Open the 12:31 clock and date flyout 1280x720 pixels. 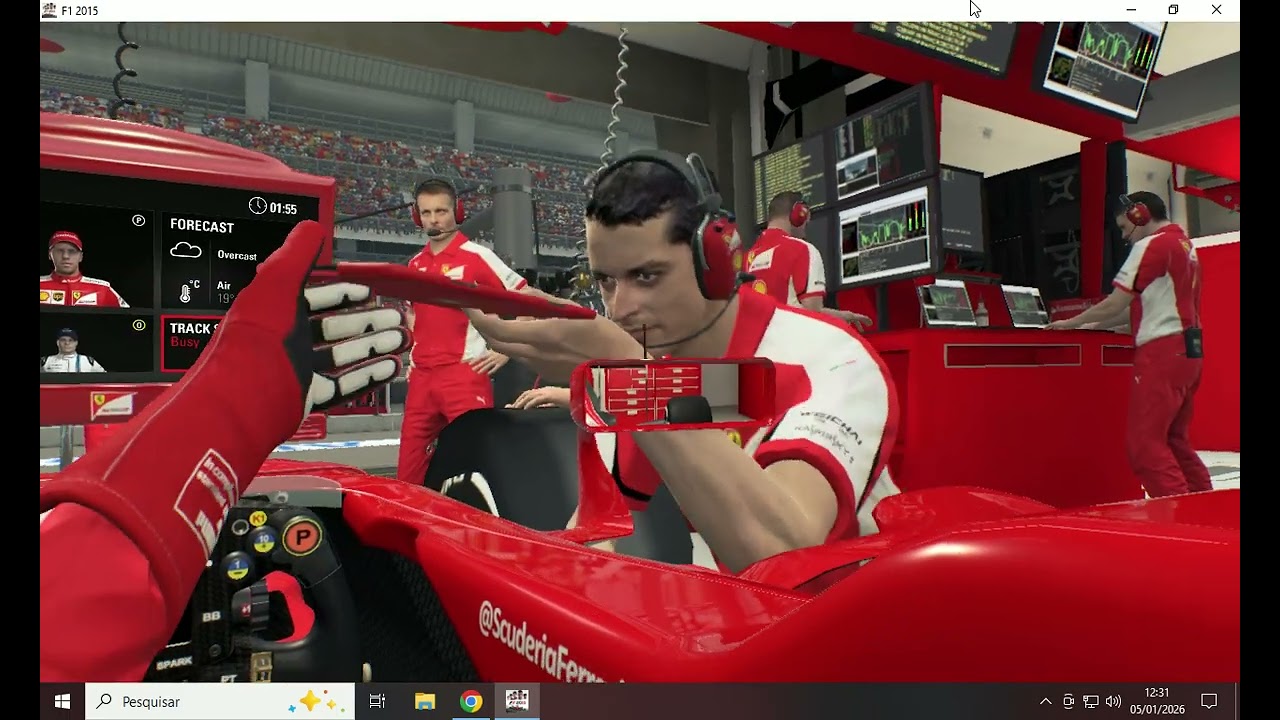(x=1157, y=702)
